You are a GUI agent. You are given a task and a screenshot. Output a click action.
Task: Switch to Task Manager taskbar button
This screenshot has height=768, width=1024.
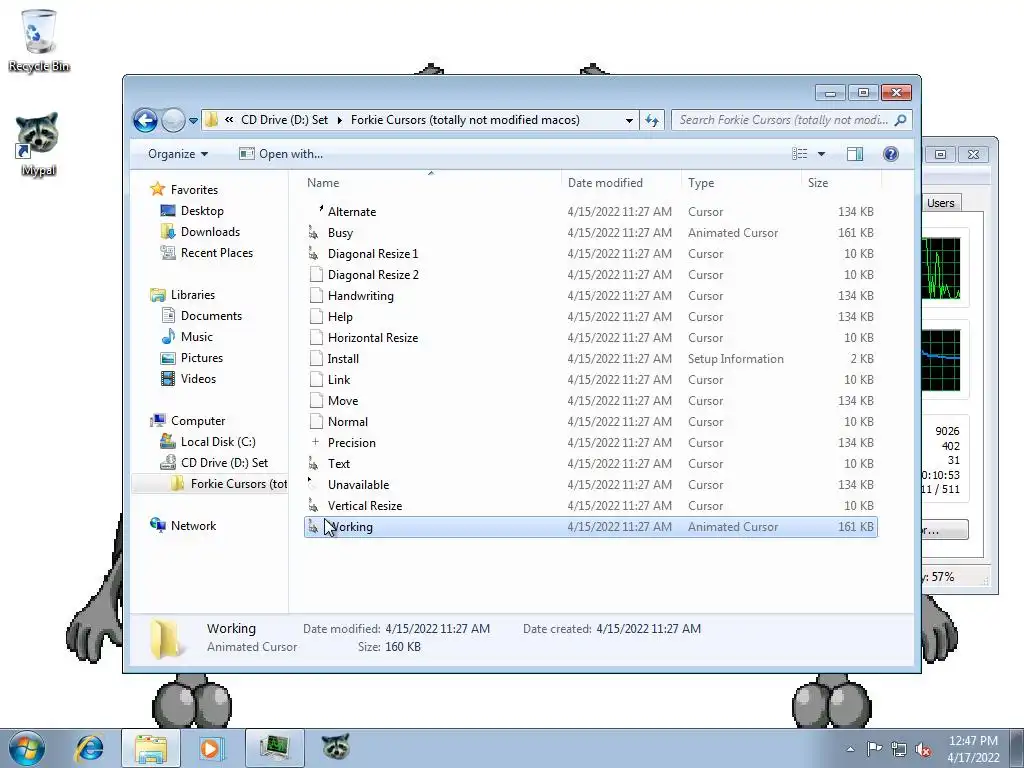(275, 748)
